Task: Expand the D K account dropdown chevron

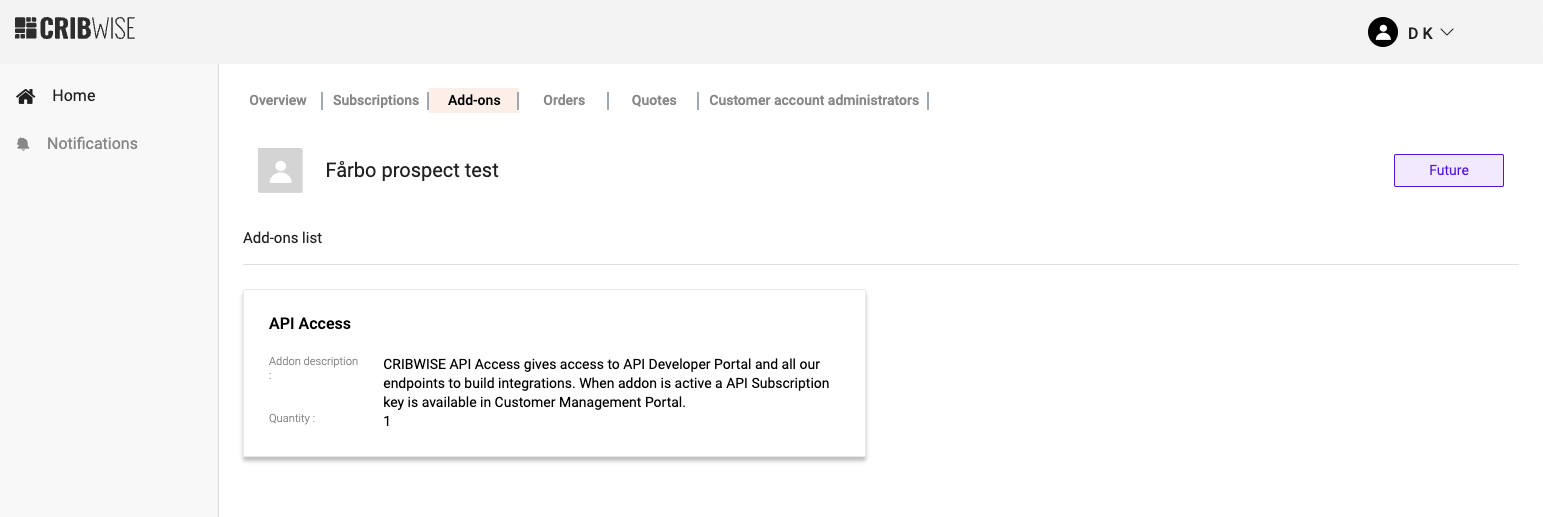Action: pyautogui.click(x=1447, y=32)
